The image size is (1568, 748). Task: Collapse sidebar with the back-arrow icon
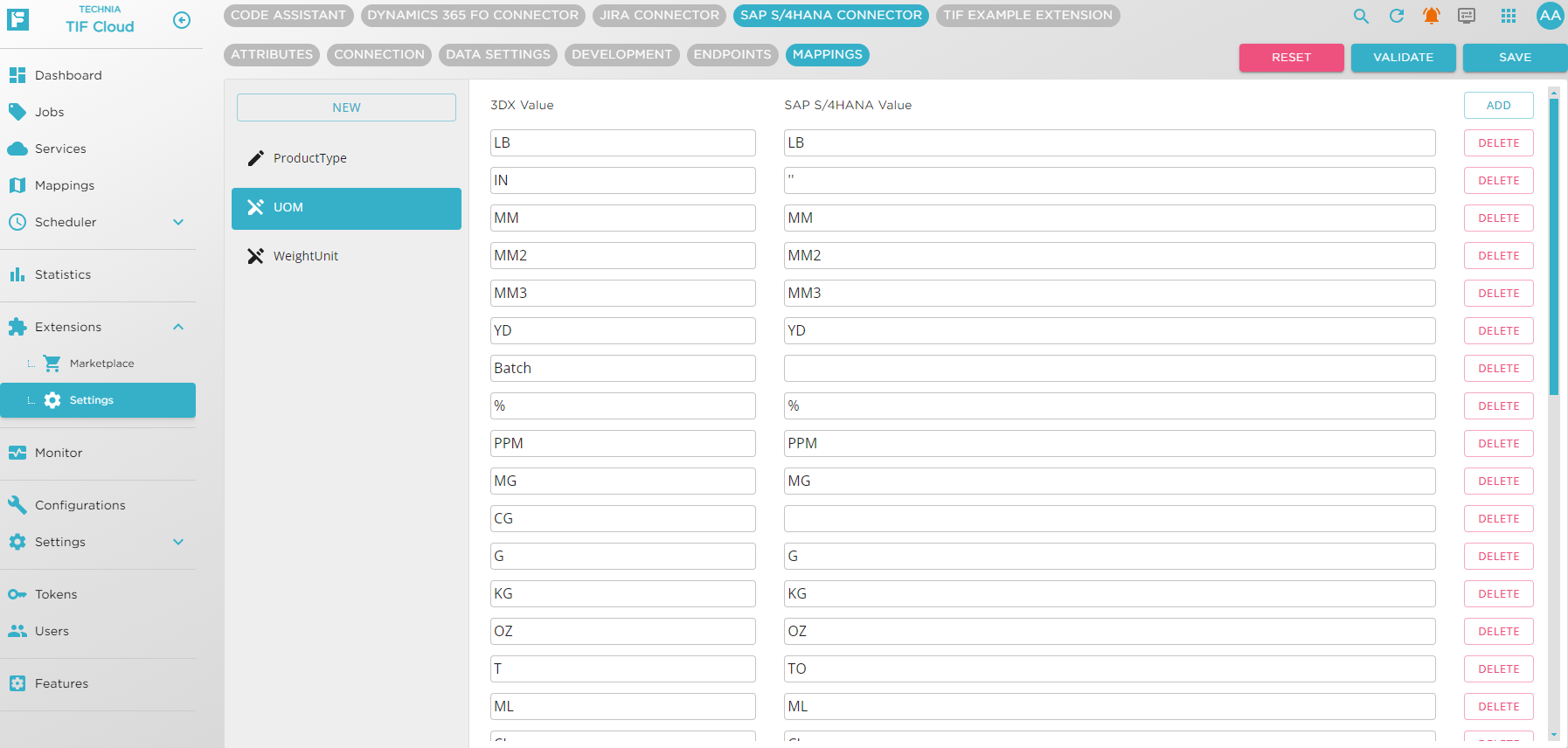click(182, 20)
